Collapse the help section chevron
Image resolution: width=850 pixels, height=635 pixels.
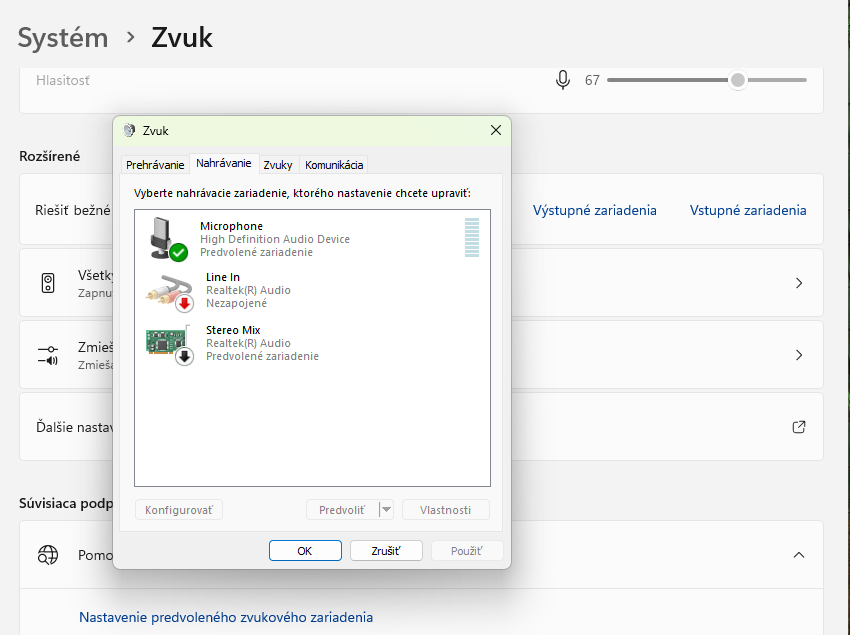coord(799,555)
